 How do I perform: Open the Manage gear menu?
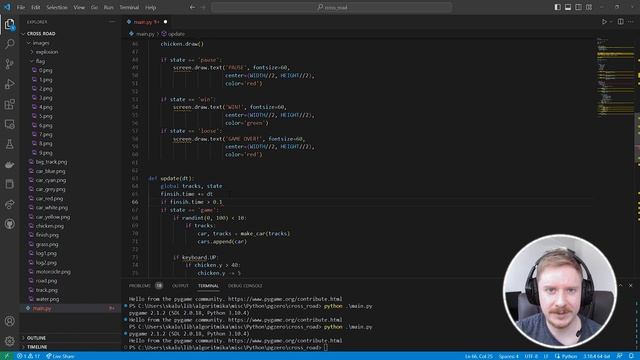pos(9,341)
